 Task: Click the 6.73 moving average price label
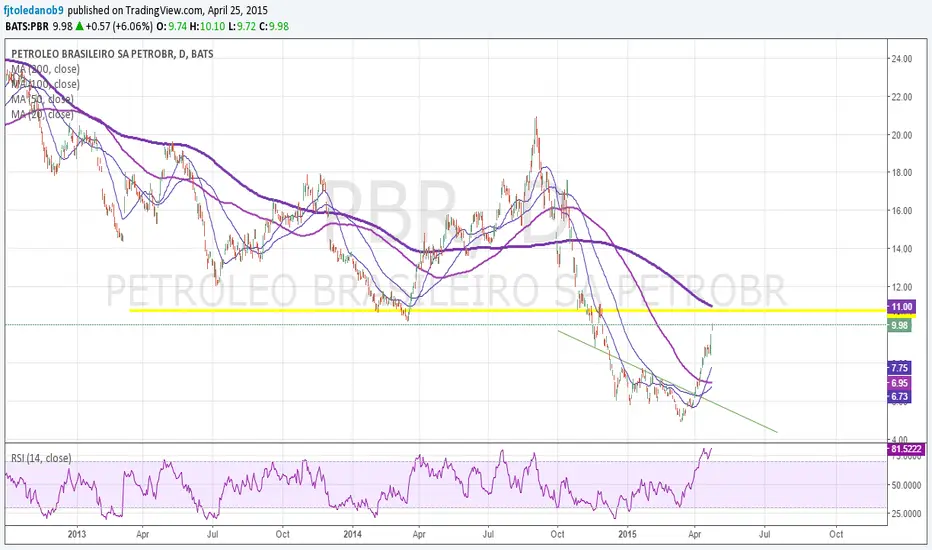[899, 397]
